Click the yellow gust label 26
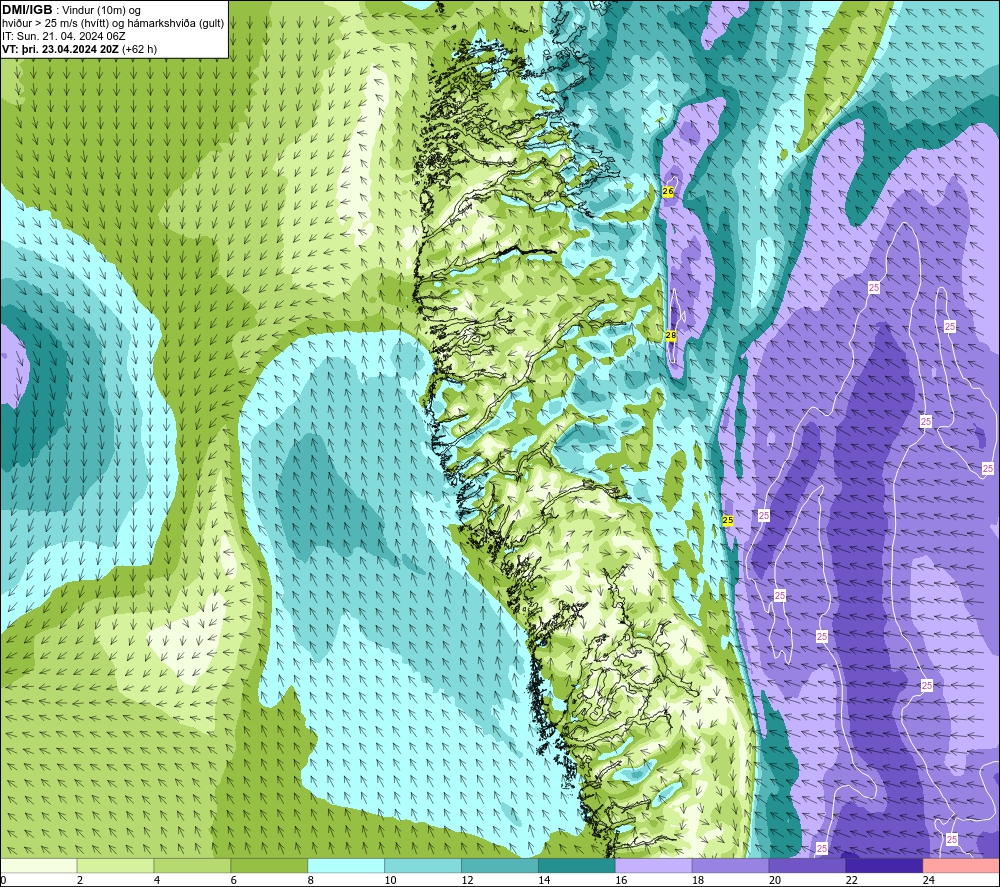Image resolution: width=1000 pixels, height=887 pixels. [668, 191]
